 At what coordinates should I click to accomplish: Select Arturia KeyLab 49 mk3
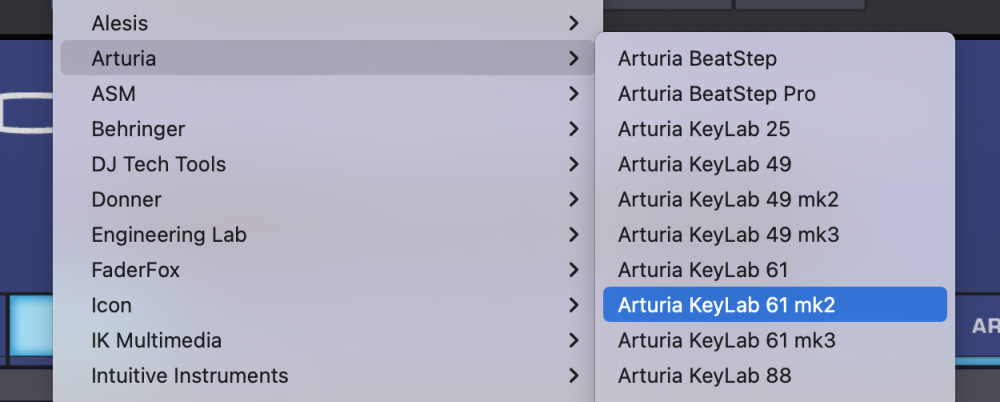[728, 235]
